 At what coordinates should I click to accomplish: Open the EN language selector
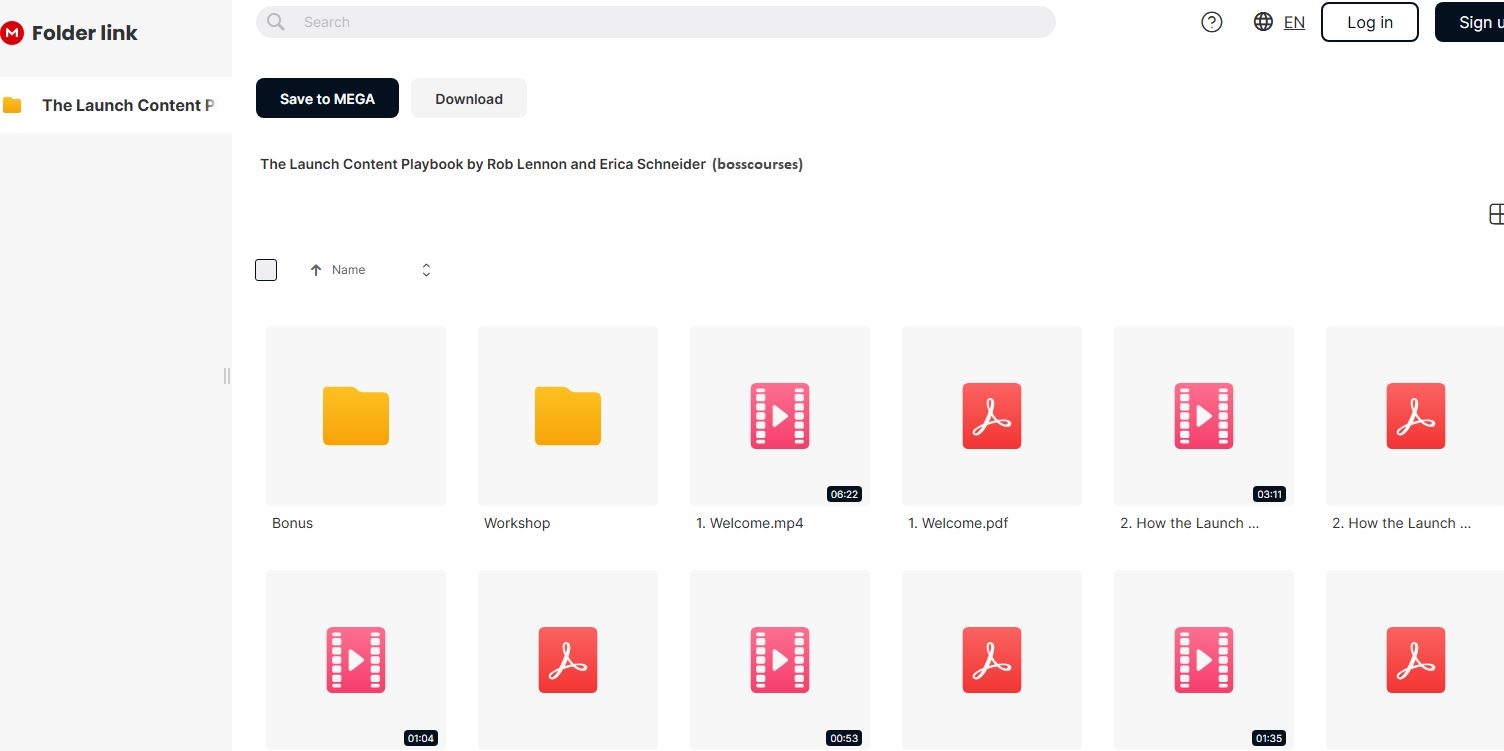click(1294, 22)
